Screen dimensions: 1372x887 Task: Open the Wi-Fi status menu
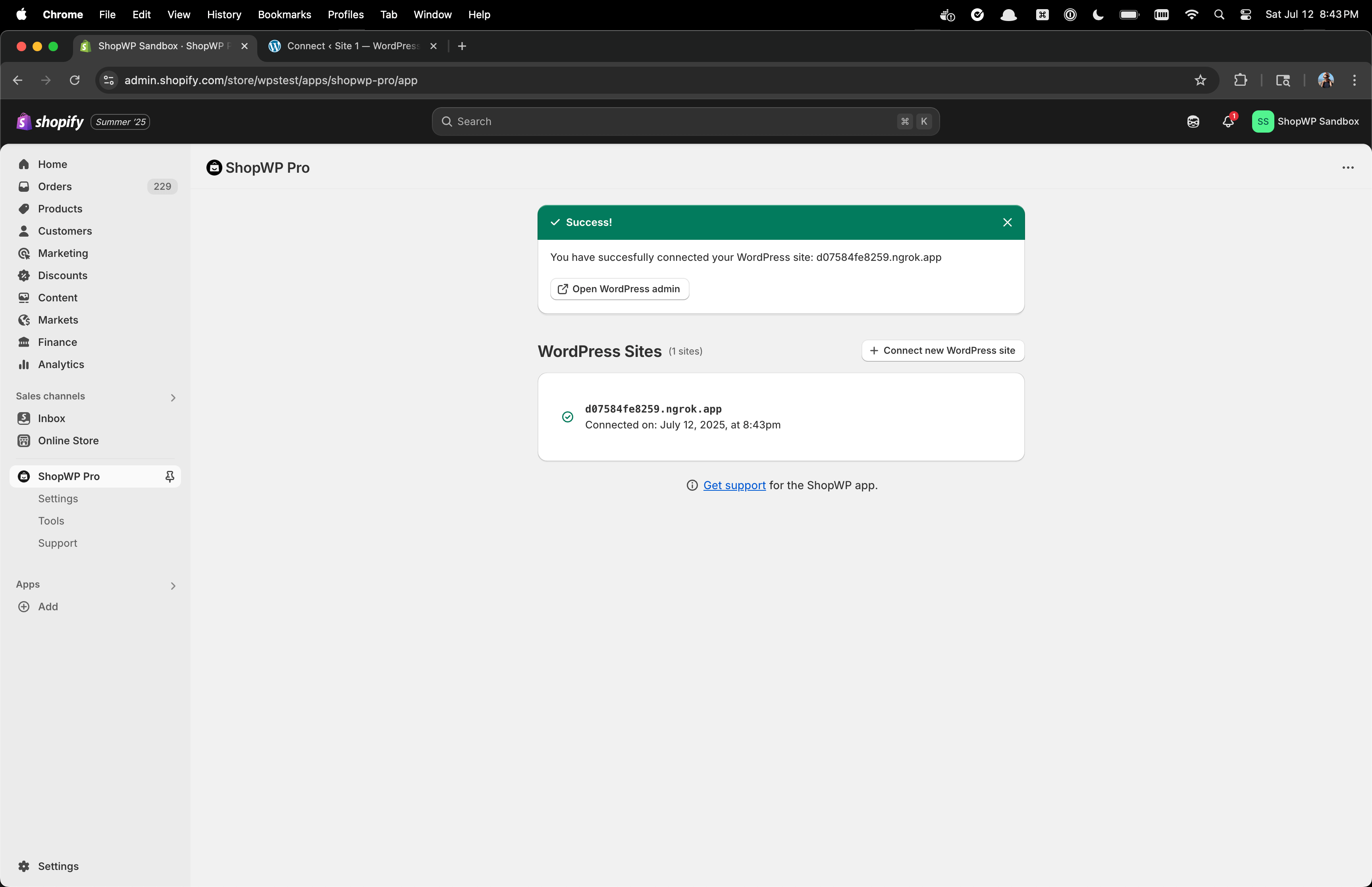pos(1191,14)
